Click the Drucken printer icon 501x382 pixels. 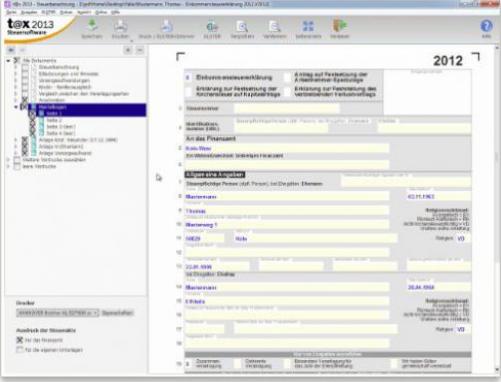120,26
